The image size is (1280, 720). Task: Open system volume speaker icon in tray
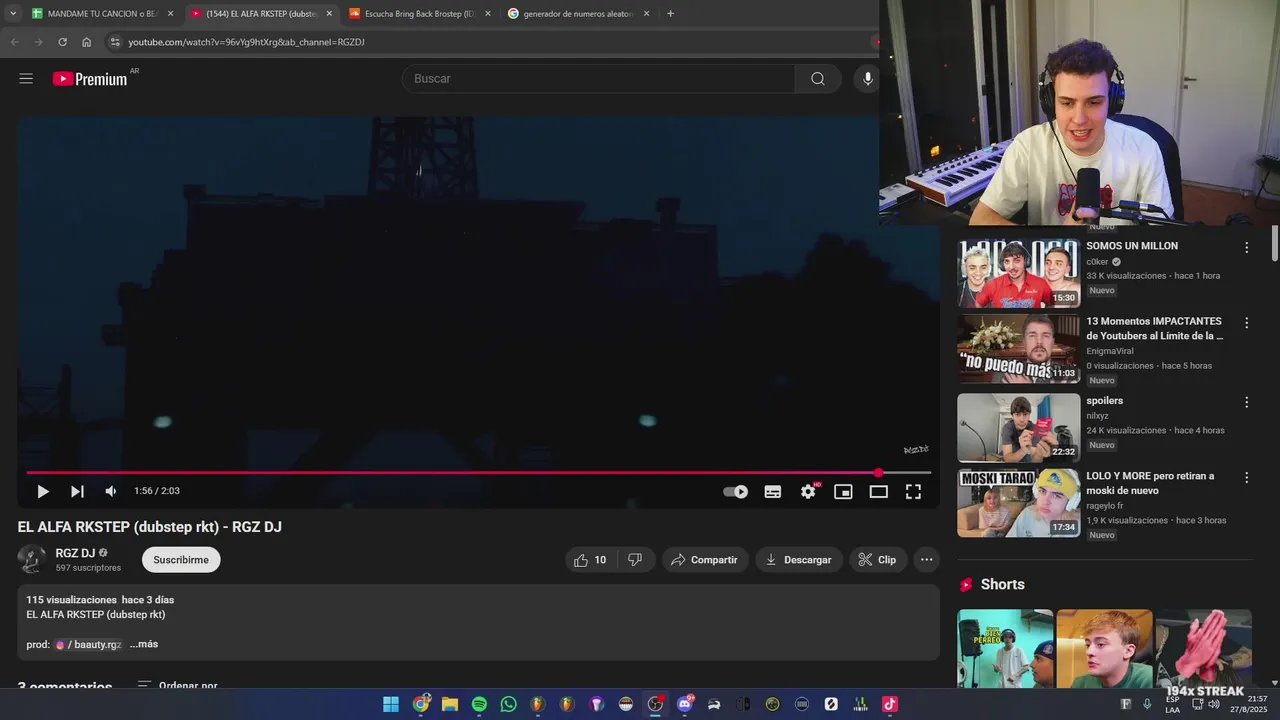[x=1214, y=704]
